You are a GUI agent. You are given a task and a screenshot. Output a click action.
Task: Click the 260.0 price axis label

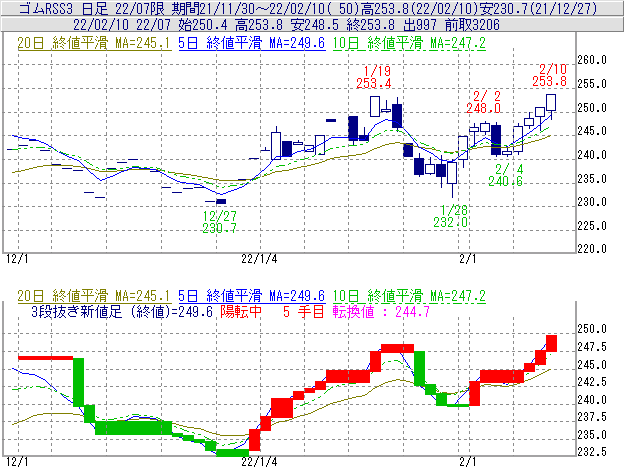(x=592, y=60)
